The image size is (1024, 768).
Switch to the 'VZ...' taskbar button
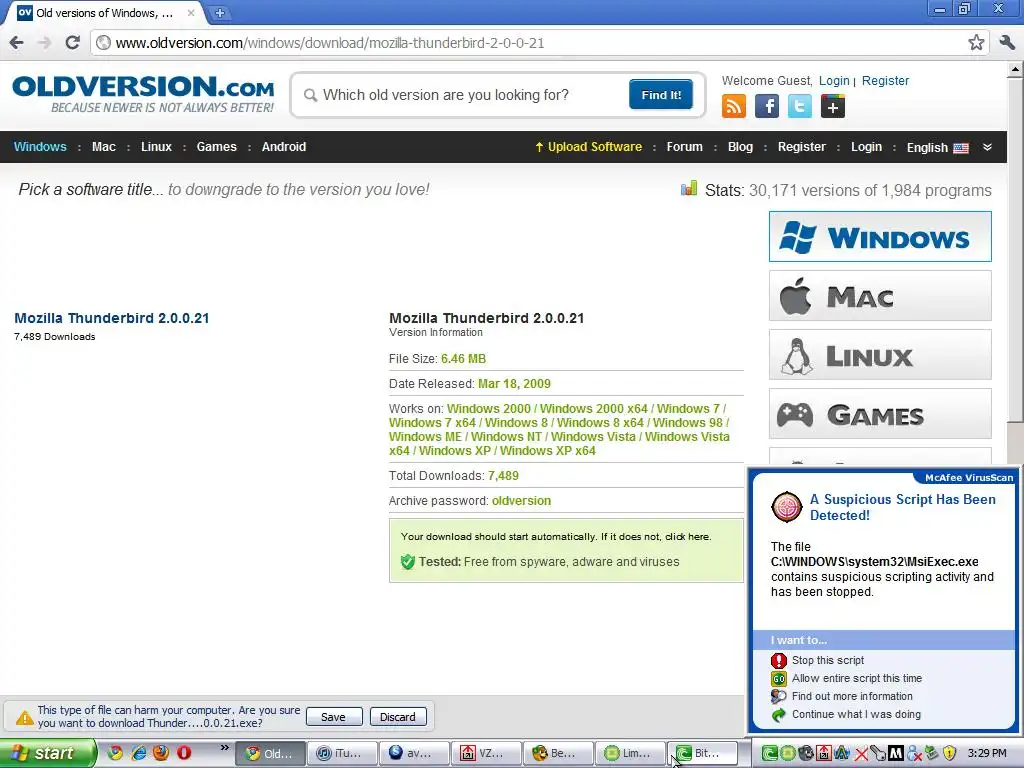[485, 753]
